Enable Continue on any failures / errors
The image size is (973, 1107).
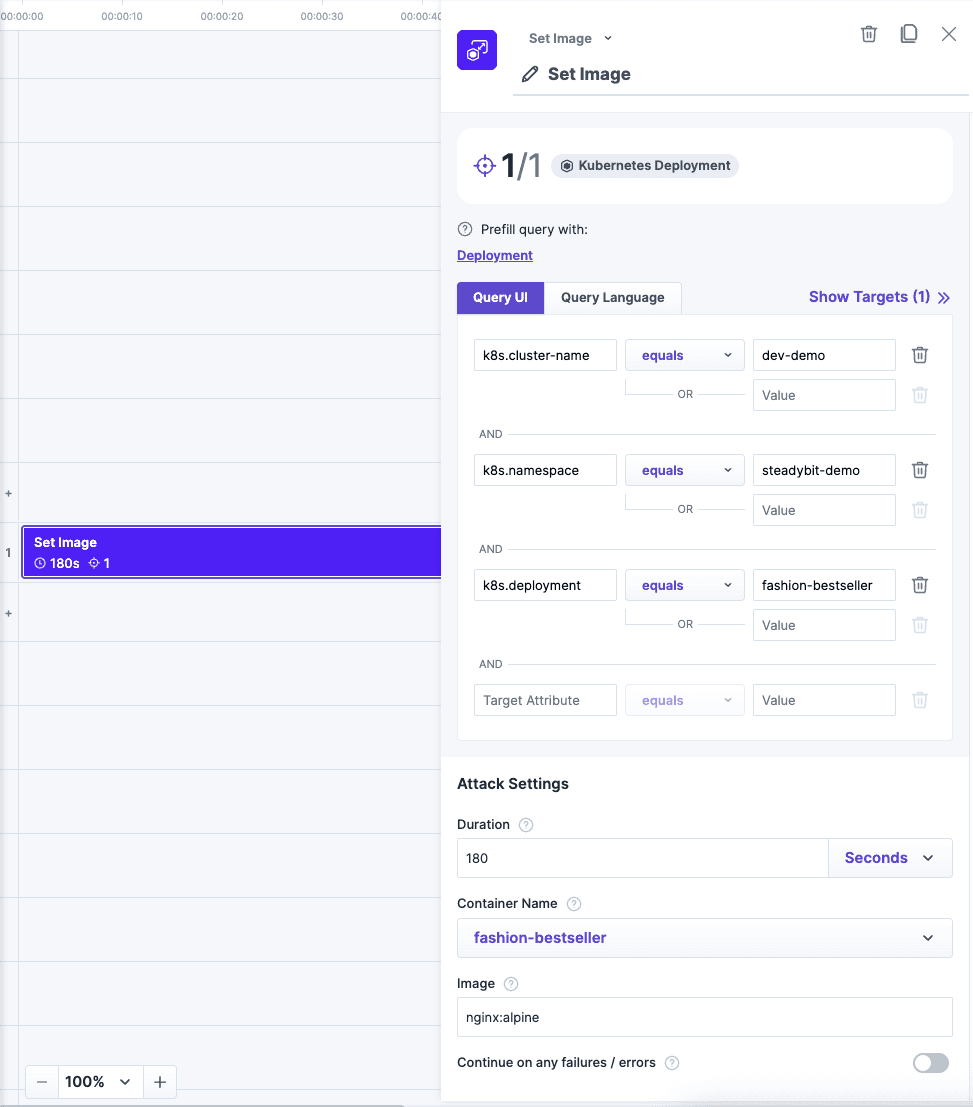pyautogui.click(x=930, y=1063)
